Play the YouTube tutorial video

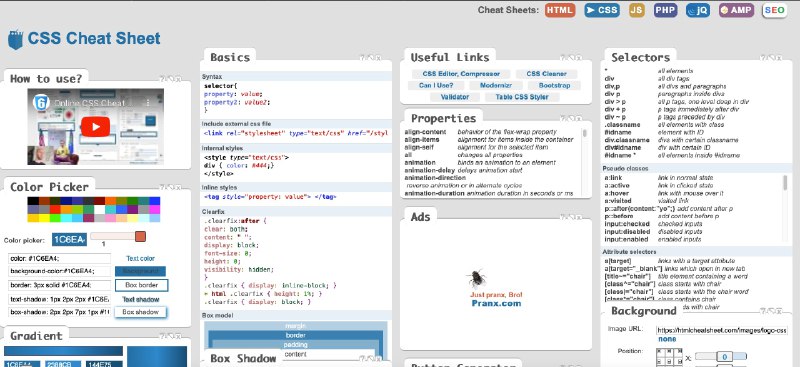tap(95, 127)
